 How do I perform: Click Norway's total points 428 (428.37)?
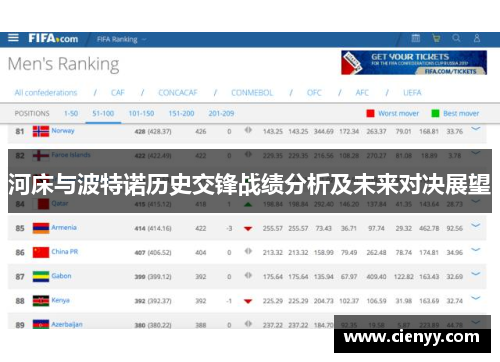[153, 132]
